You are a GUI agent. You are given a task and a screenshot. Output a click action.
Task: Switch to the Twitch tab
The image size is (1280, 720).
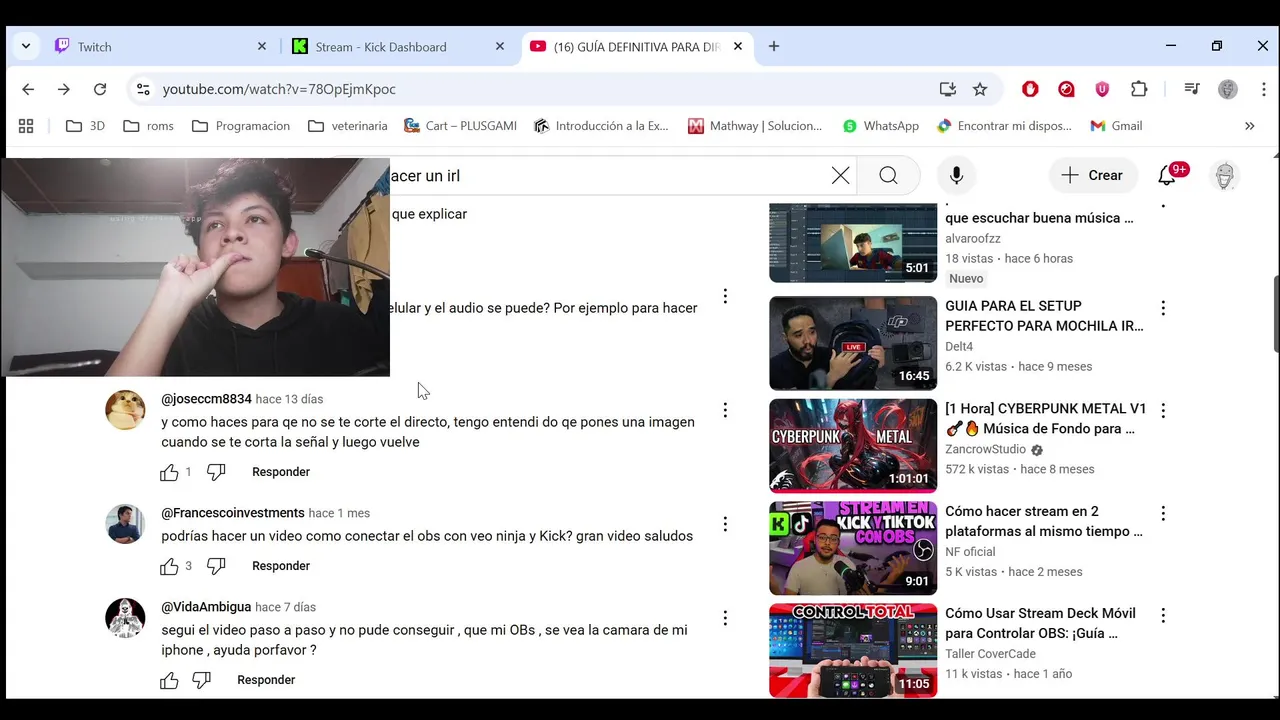click(162, 46)
